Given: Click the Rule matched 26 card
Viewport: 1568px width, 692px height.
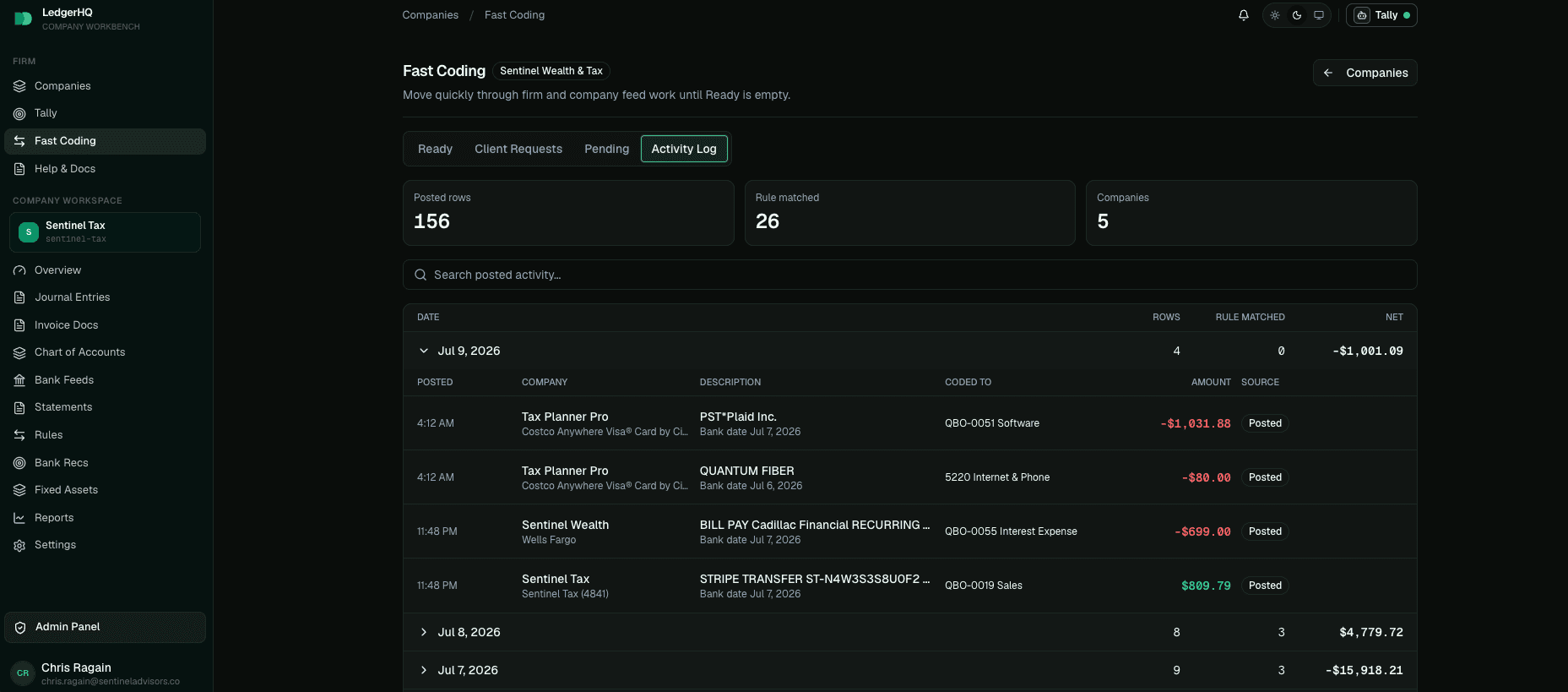Looking at the screenshot, I should coord(910,213).
